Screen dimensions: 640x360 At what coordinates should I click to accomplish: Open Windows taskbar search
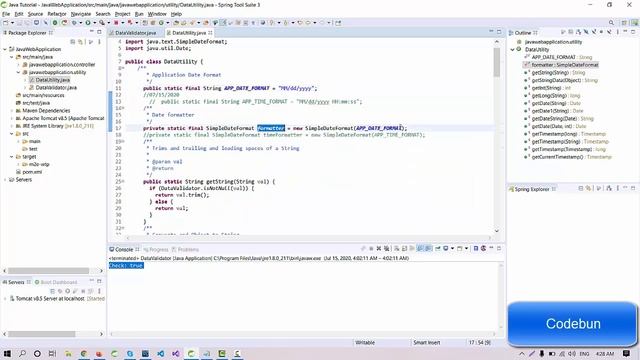pyautogui.click(x=22, y=353)
